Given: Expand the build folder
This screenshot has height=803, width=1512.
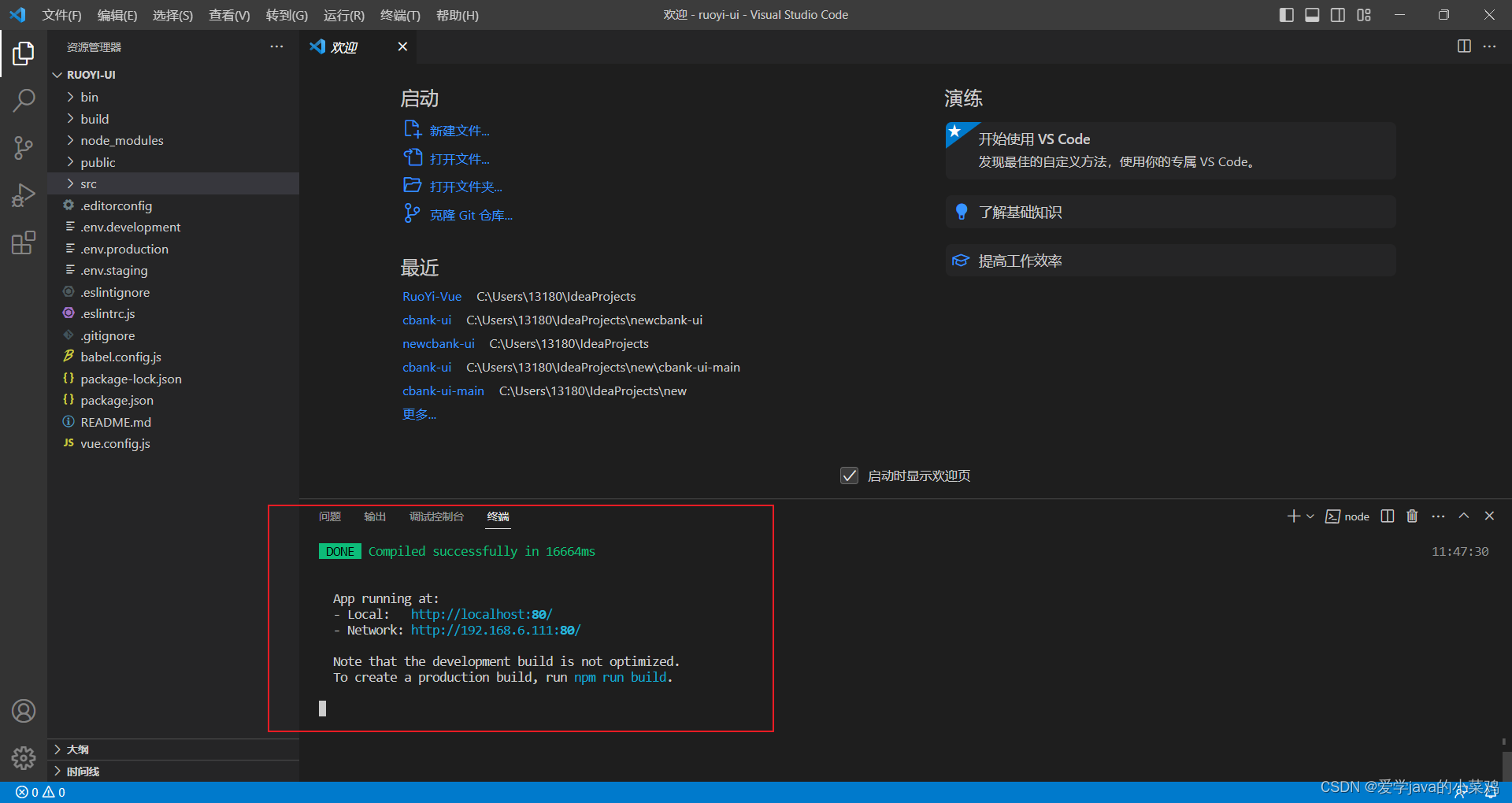Looking at the screenshot, I should point(173,119).
